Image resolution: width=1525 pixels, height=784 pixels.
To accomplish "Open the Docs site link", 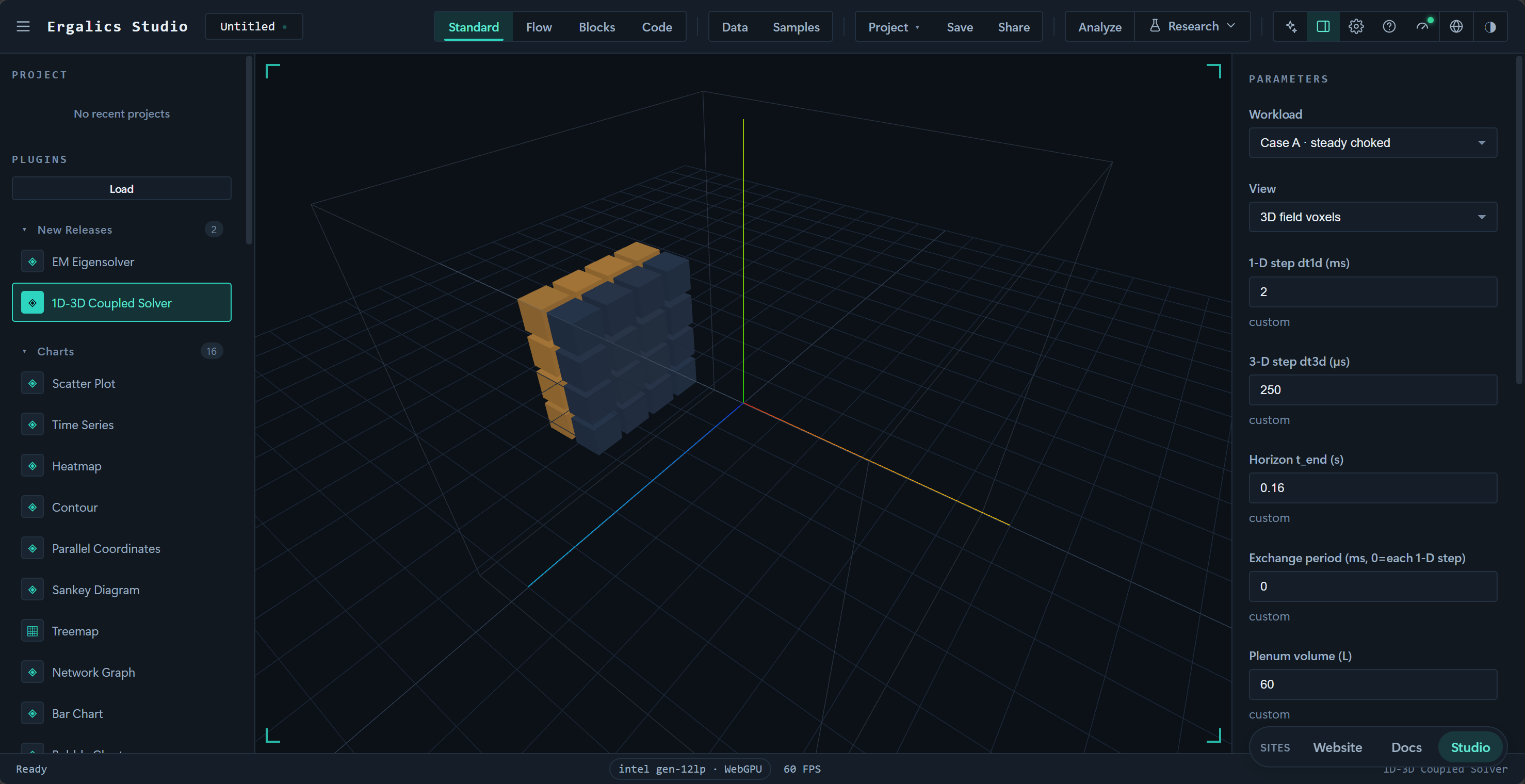I will coord(1406,747).
